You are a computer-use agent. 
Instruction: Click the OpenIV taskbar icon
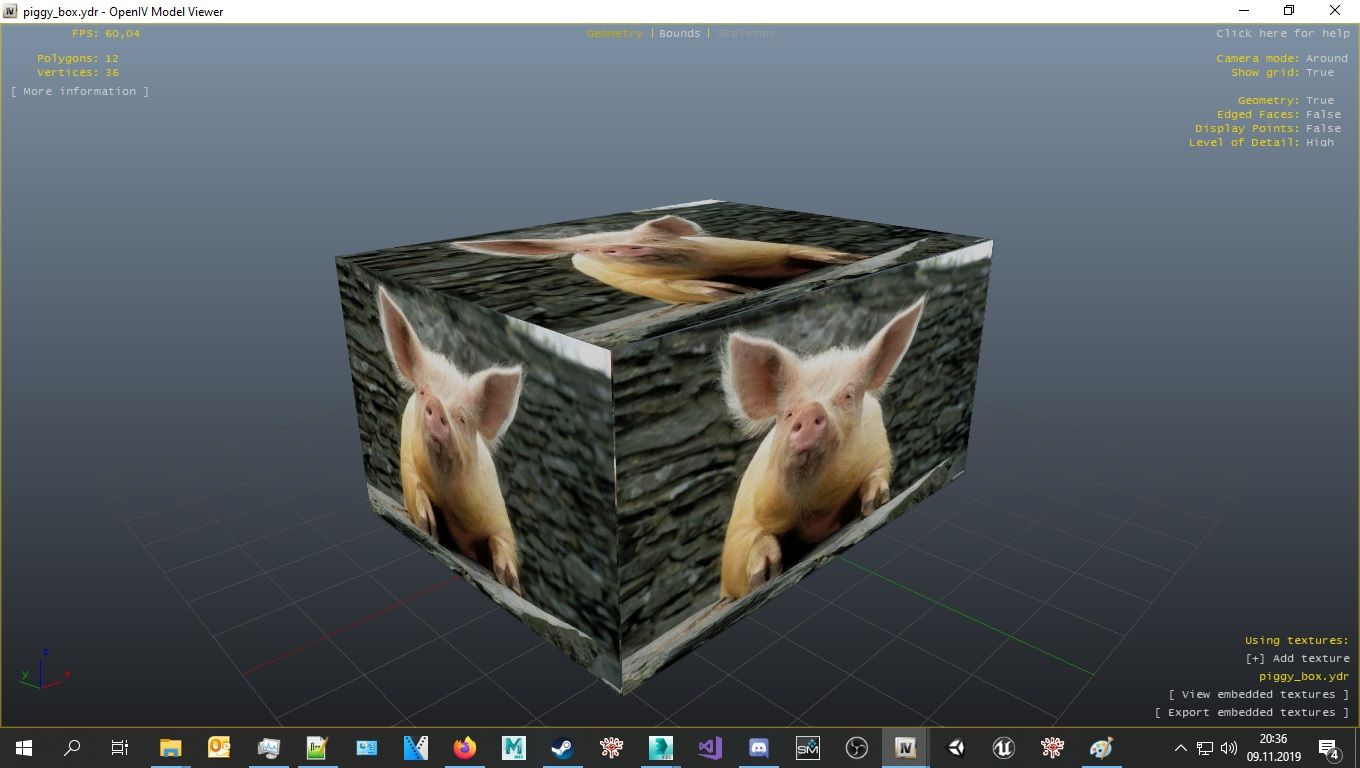[x=906, y=747]
